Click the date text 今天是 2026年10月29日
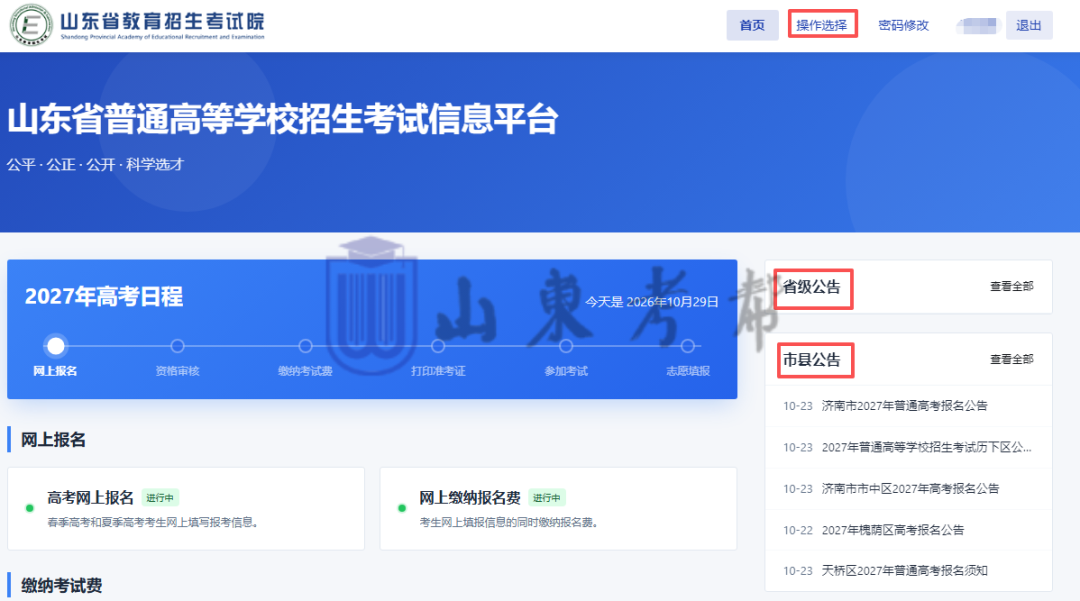The image size is (1080, 601). [x=652, y=302]
